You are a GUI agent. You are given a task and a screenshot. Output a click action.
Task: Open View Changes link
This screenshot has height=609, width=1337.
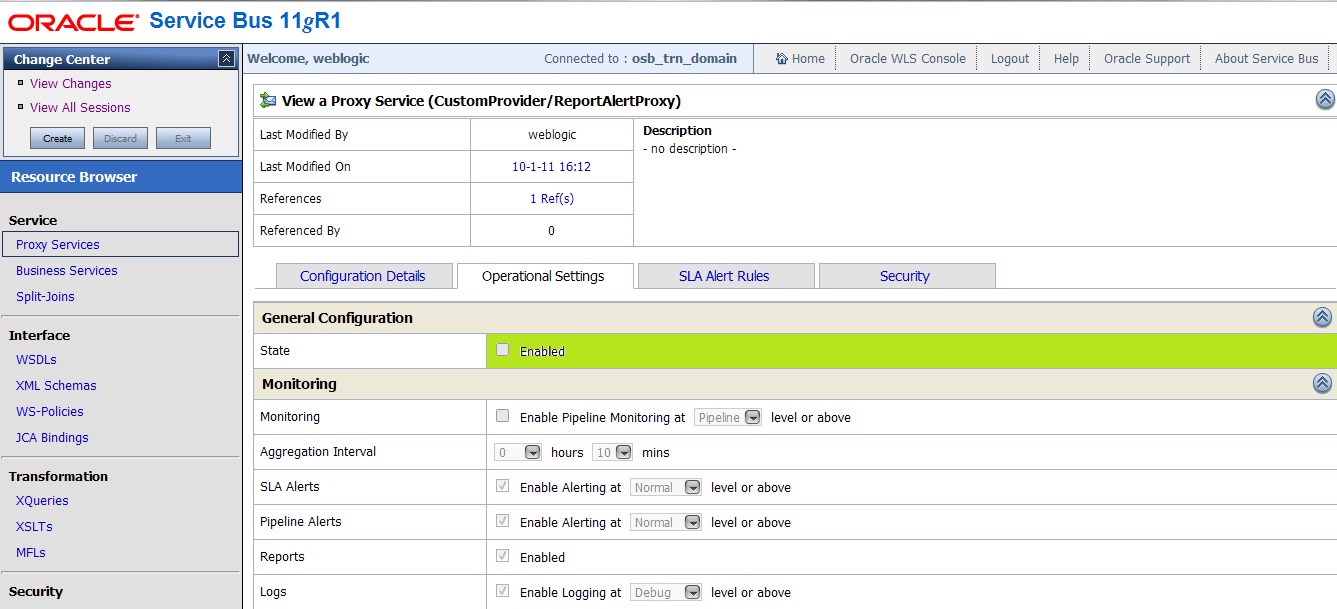70,84
